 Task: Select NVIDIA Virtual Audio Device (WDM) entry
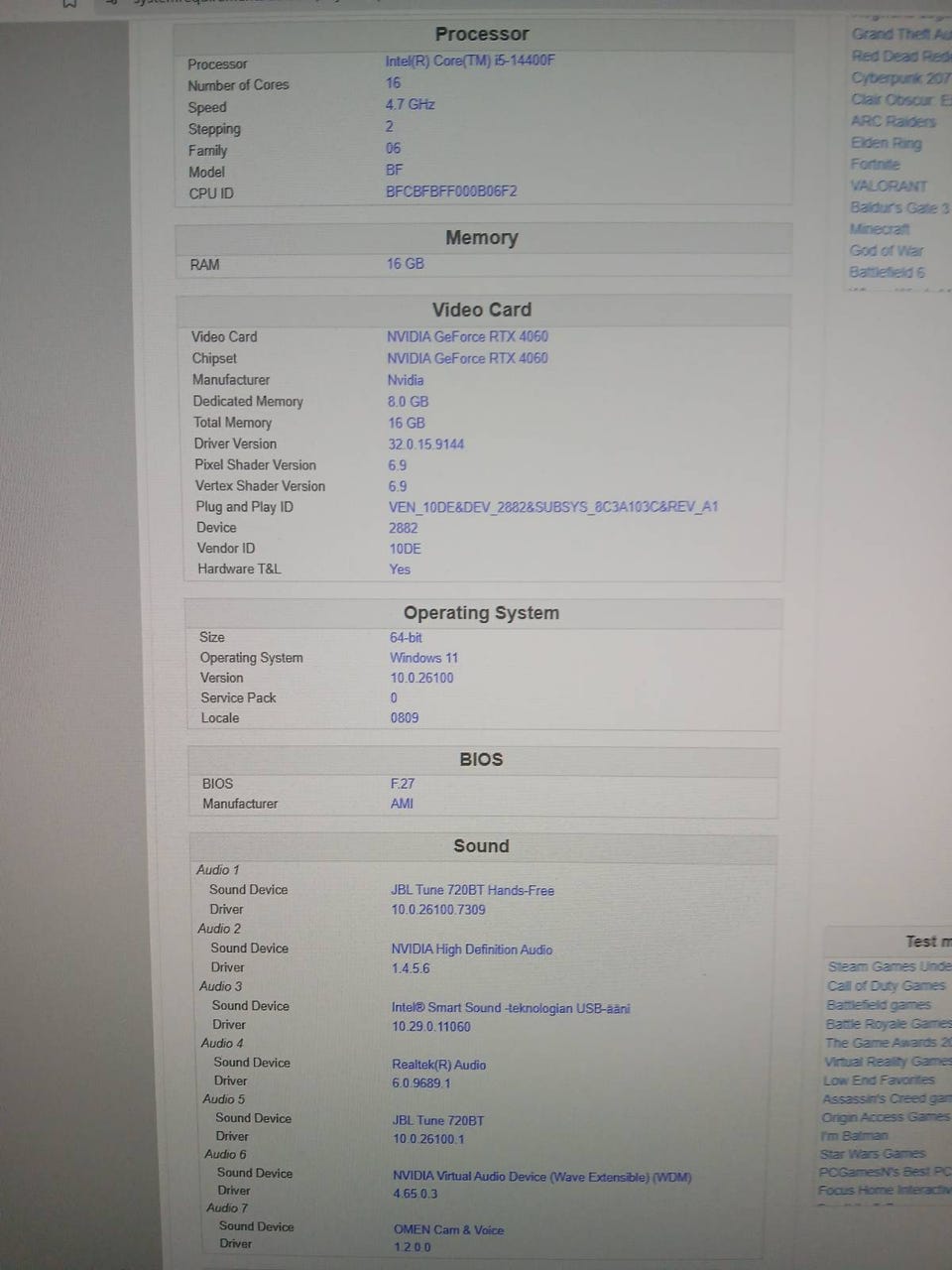(x=542, y=1177)
